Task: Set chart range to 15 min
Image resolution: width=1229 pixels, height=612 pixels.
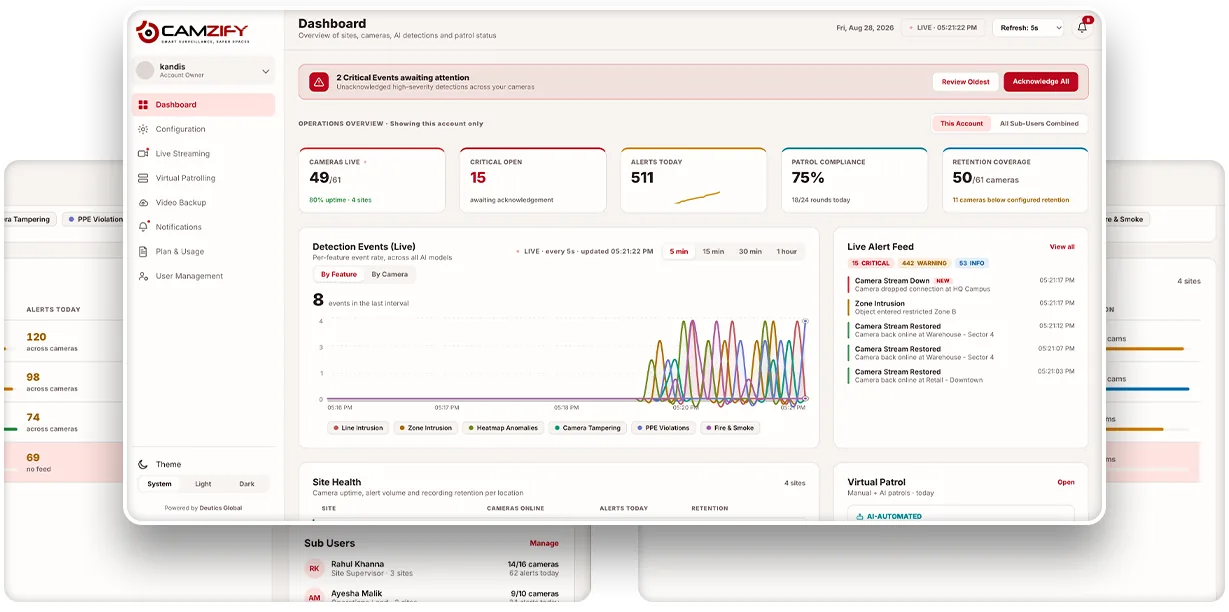Action: (x=713, y=252)
